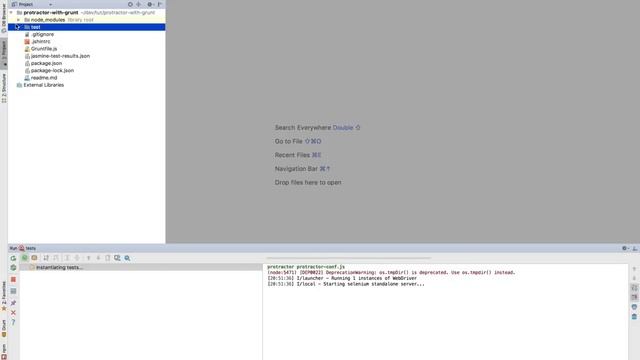This screenshot has height=360, width=640.
Task: Toggle auto-test rerun icon below rerun
Action: pyautogui.click(x=13, y=267)
